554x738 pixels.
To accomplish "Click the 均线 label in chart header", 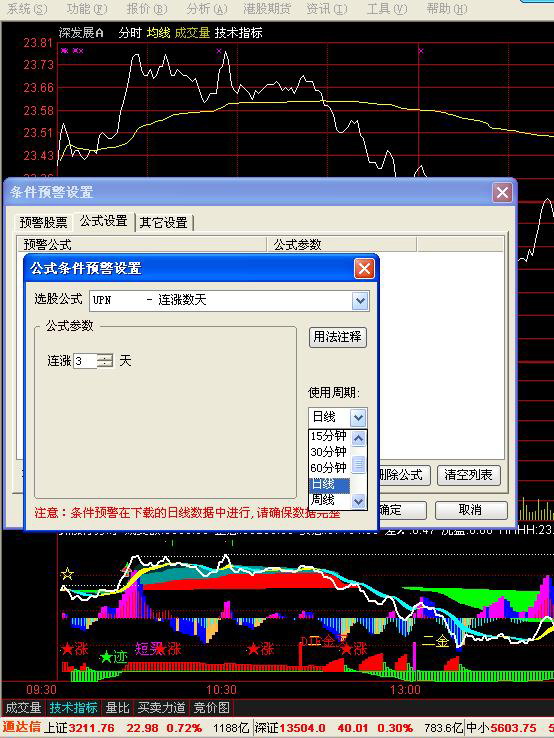I will [x=158, y=33].
